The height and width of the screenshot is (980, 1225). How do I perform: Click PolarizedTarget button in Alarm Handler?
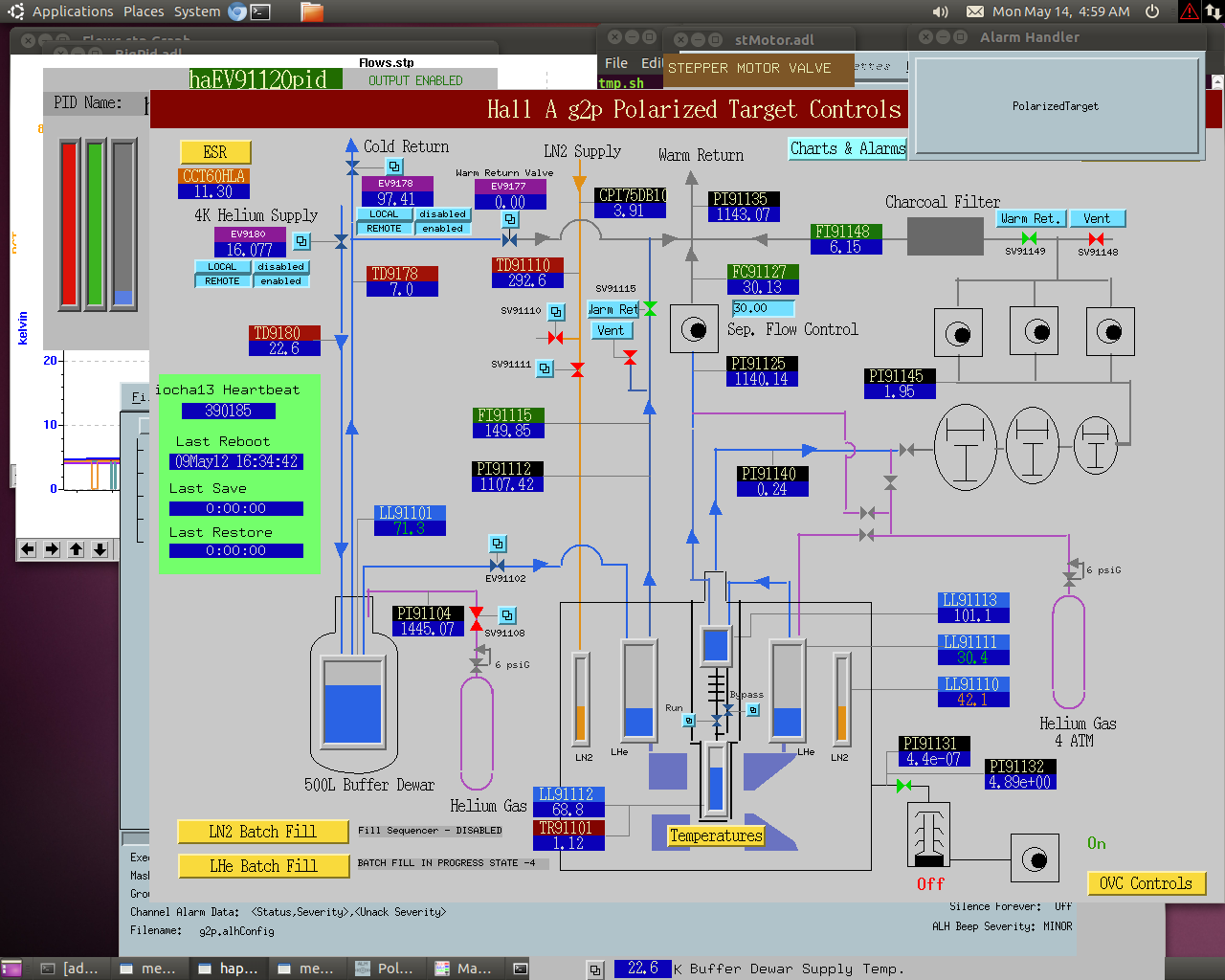1056,106
